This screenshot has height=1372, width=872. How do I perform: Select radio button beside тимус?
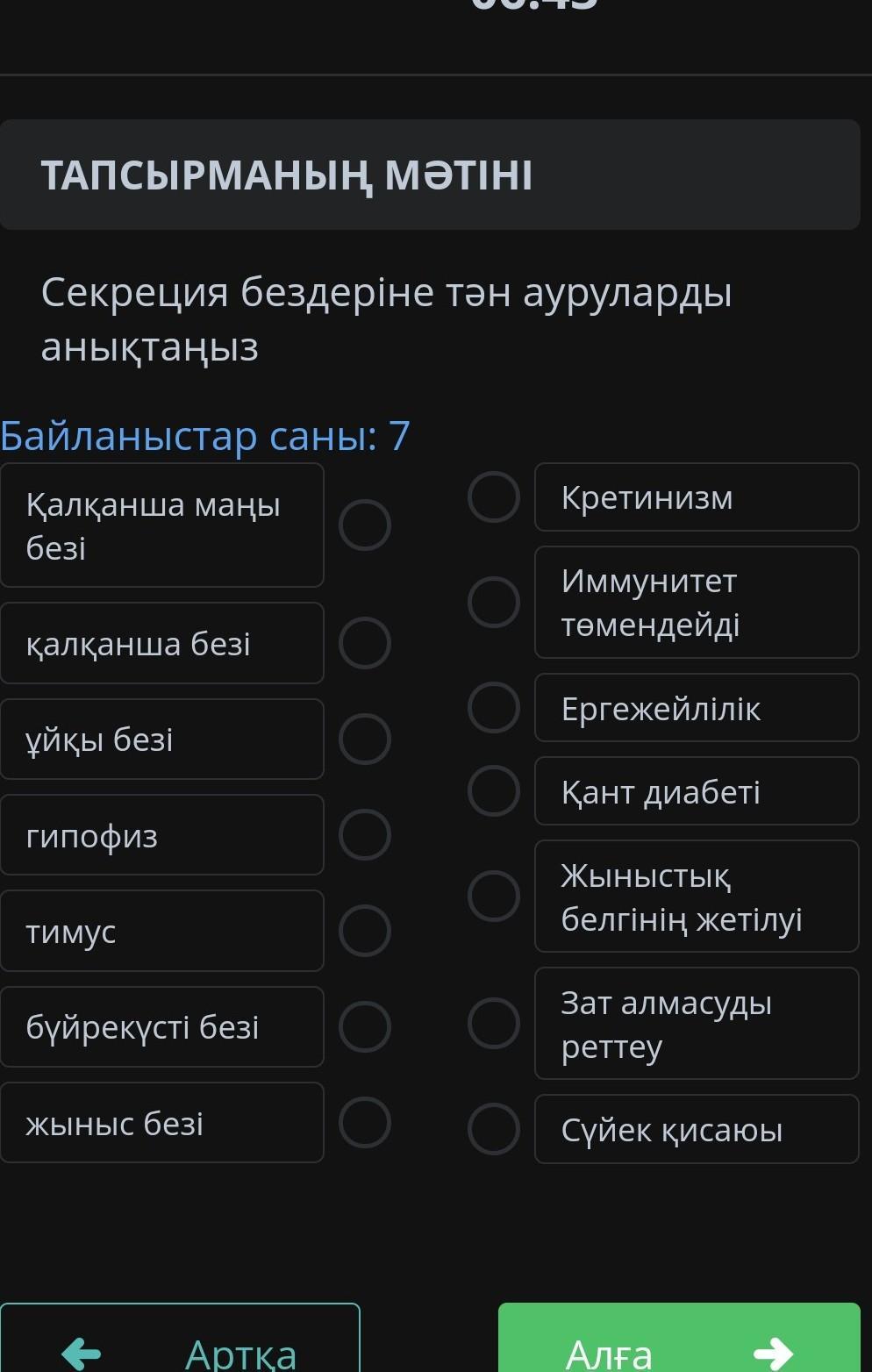tap(365, 931)
